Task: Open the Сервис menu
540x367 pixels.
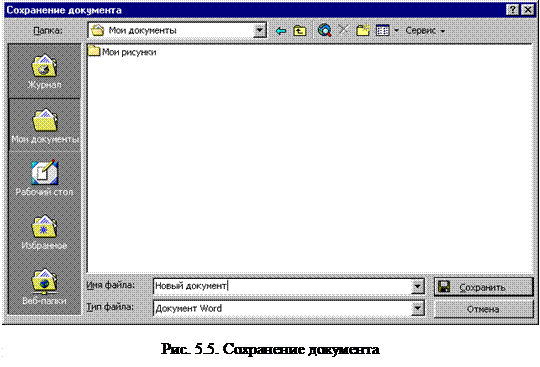Action: (x=425, y=31)
